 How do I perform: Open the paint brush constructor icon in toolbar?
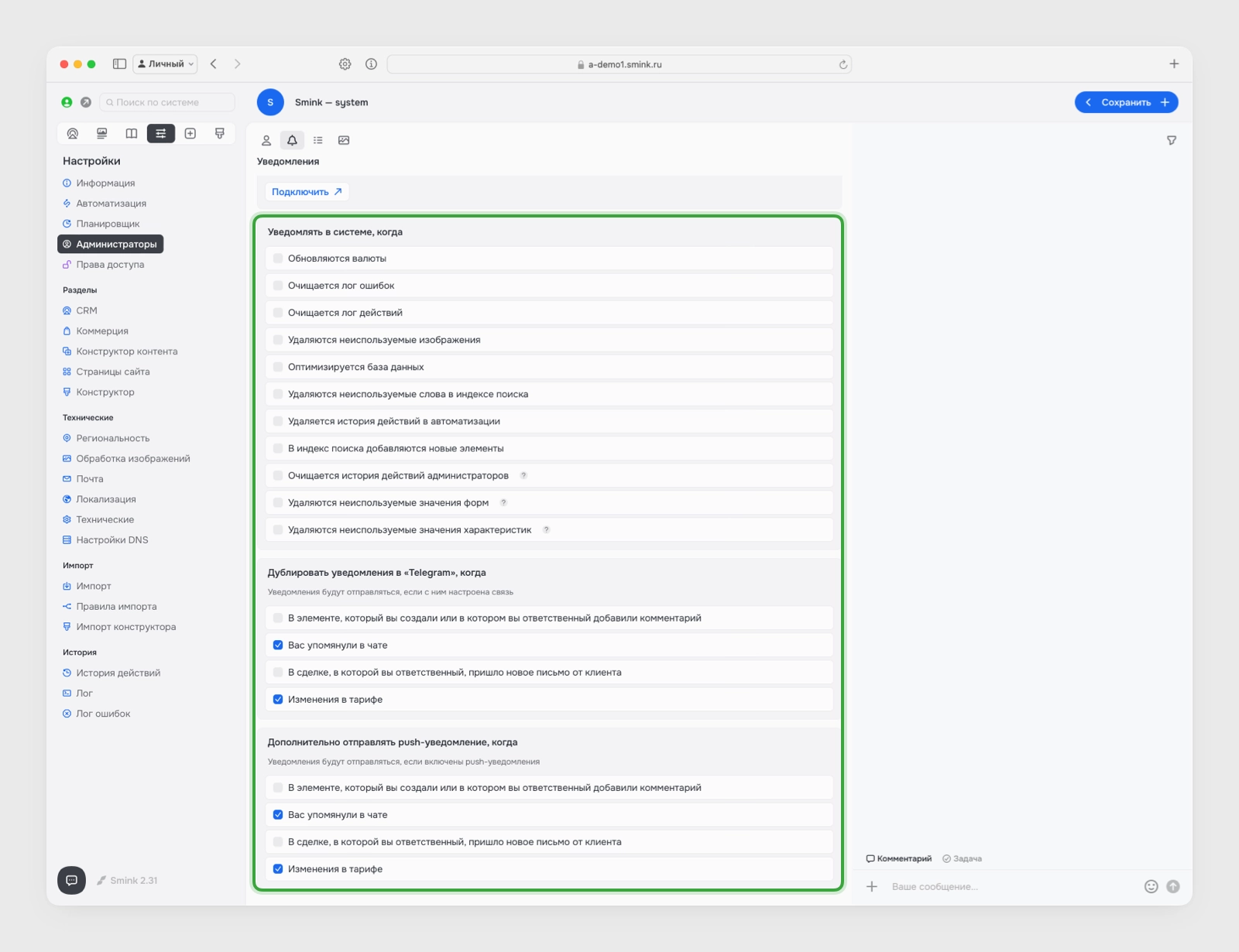point(220,133)
